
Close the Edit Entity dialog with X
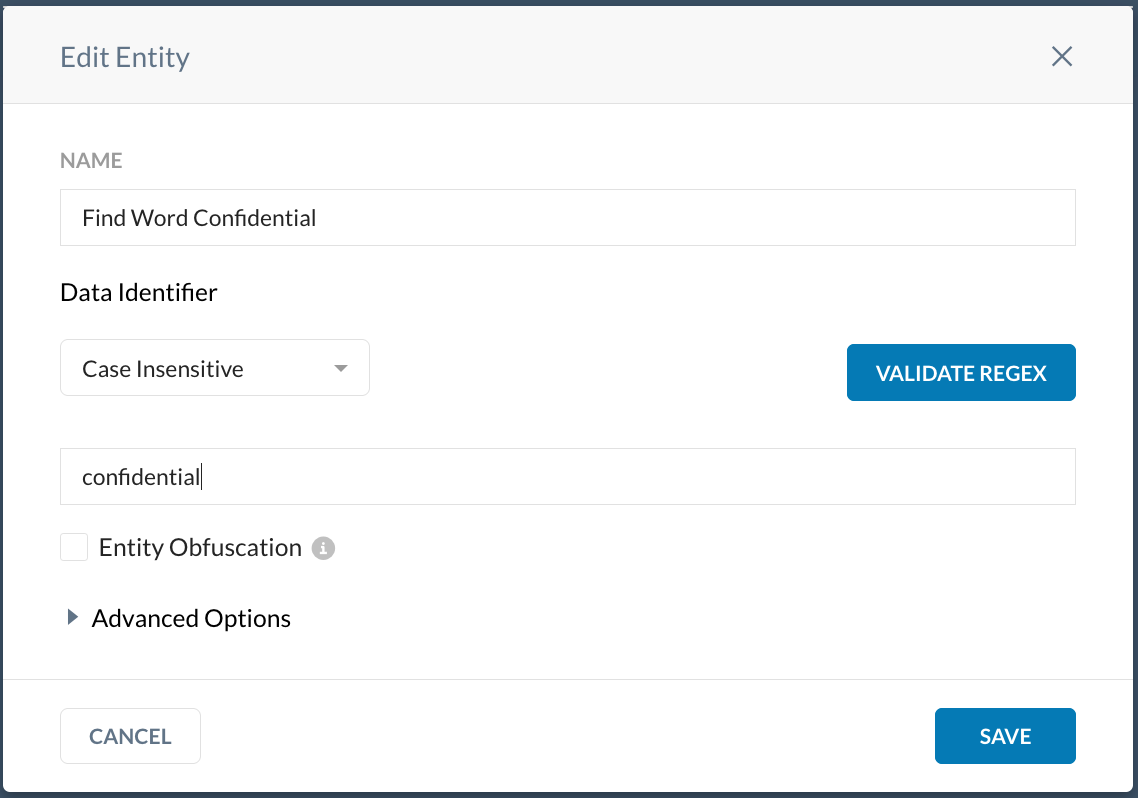pos(1062,57)
